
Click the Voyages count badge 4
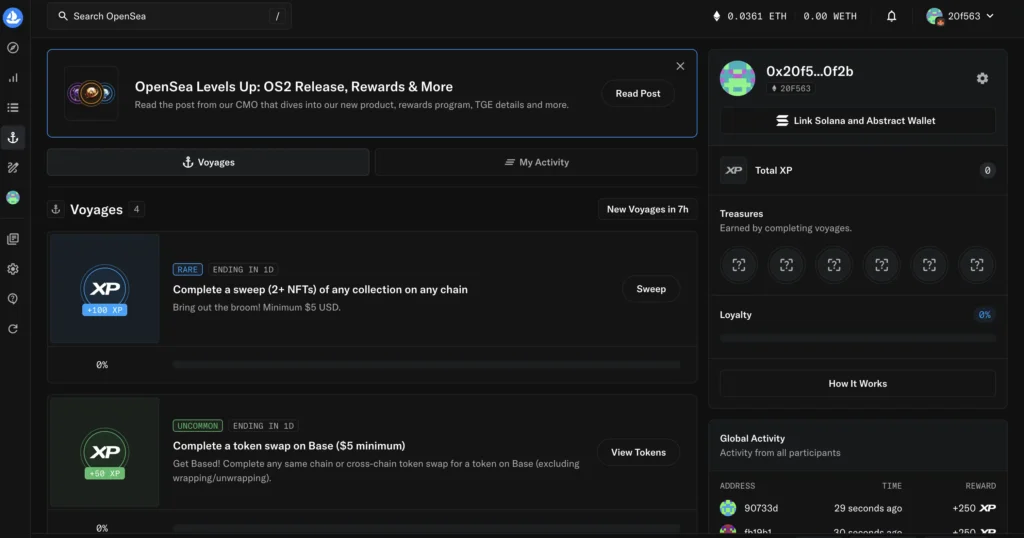(136, 210)
